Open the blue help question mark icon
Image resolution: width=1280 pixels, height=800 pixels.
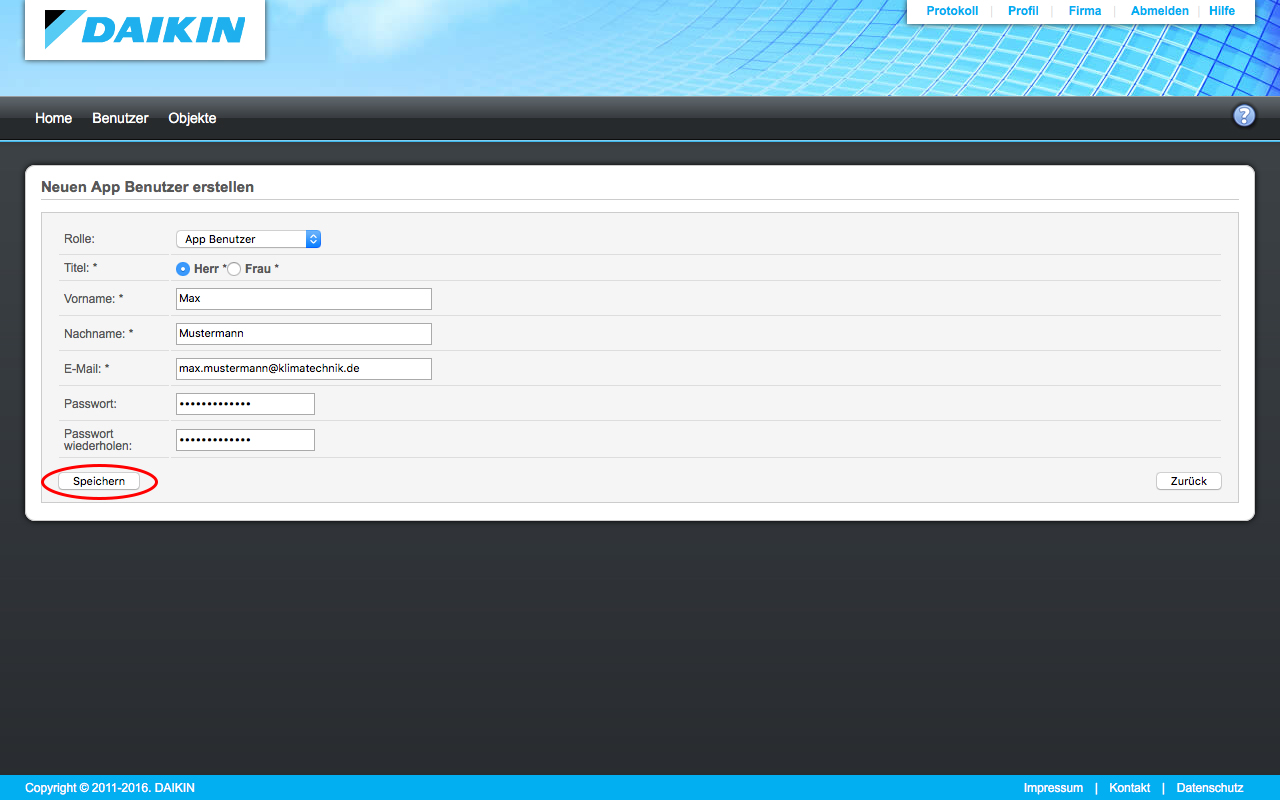click(x=1243, y=116)
